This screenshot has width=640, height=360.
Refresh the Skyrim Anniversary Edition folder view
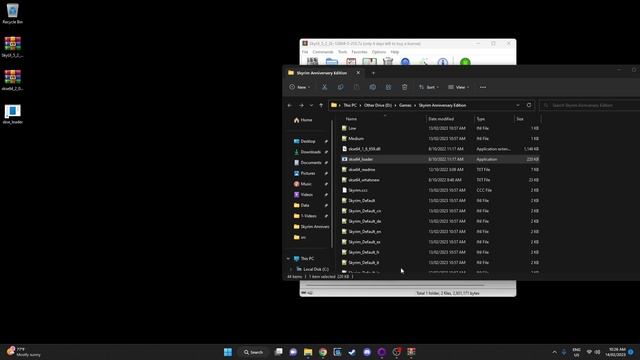click(x=529, y=105)
